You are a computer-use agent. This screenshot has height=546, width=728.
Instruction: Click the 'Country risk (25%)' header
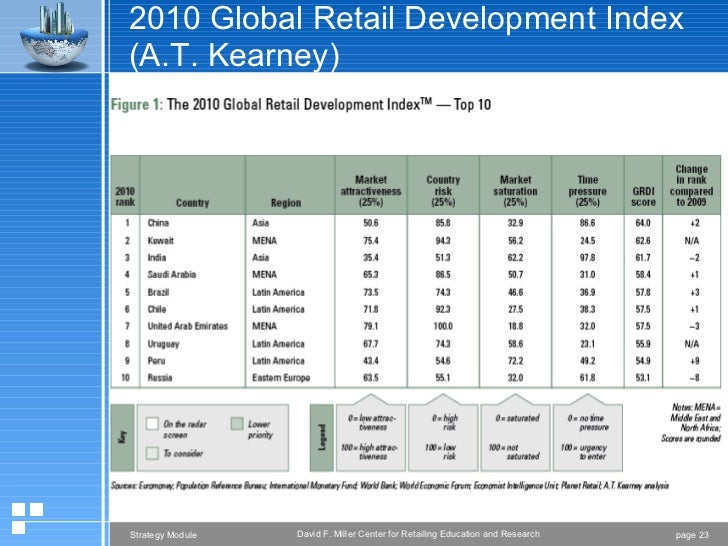(x=443, y=191)
